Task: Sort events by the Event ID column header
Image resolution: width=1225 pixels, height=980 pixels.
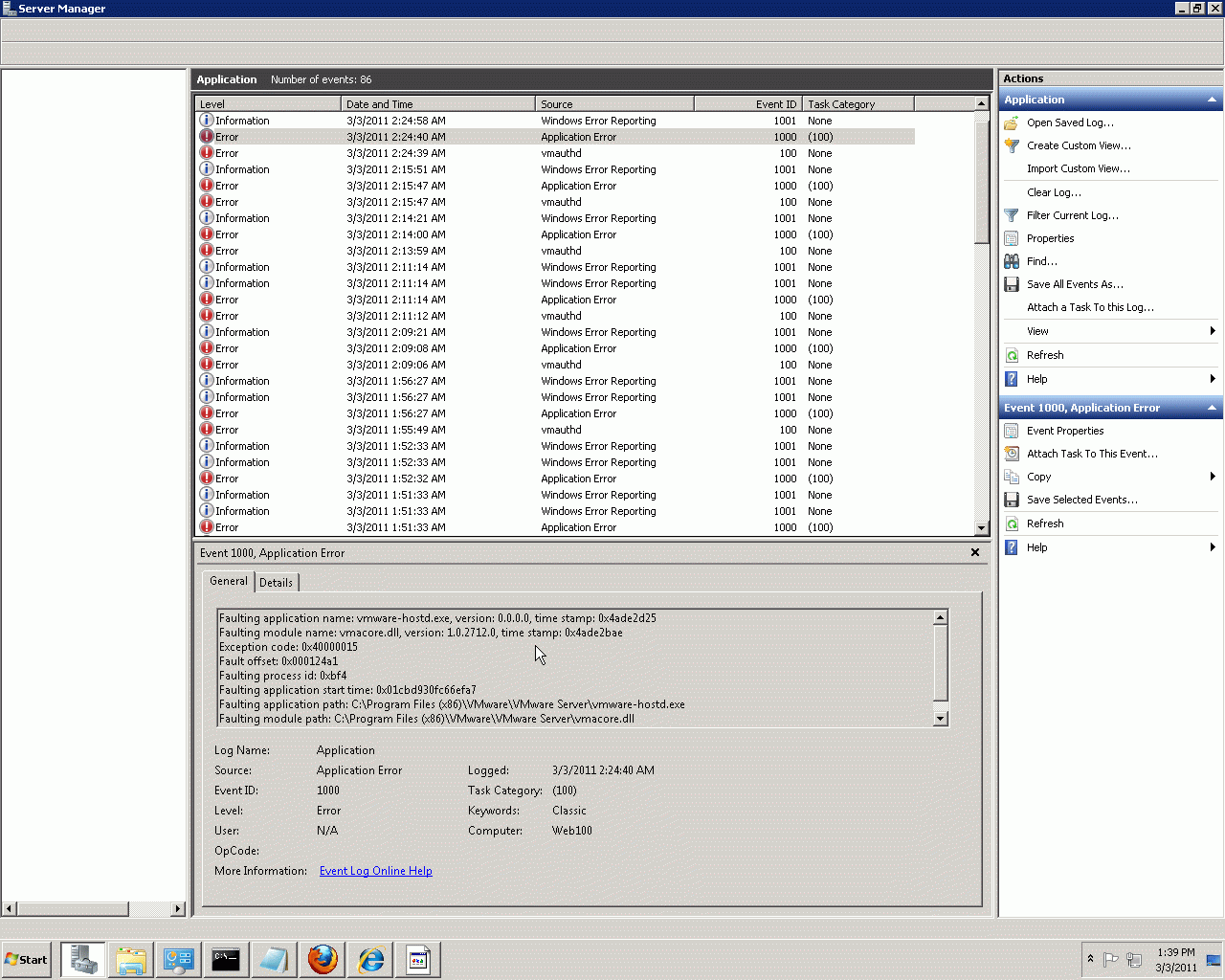Action: 748,104
